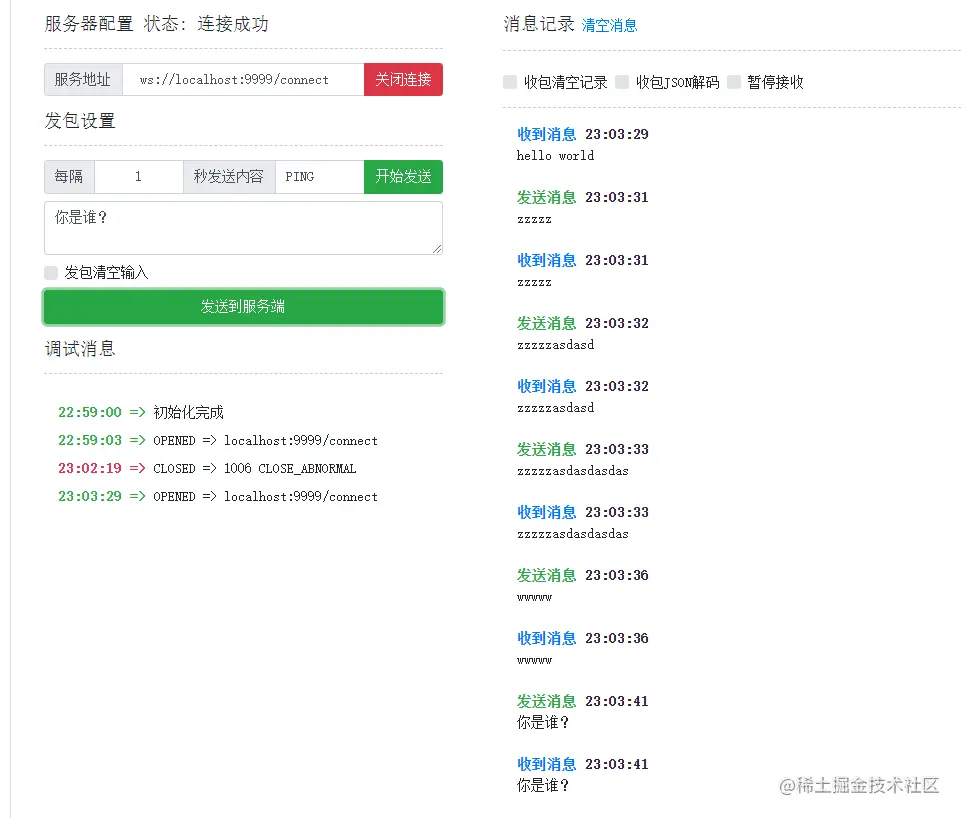The image size is (962, 818).
Task: Click the 收到消息 23:03:33 header
Action: tap(582, 512)
